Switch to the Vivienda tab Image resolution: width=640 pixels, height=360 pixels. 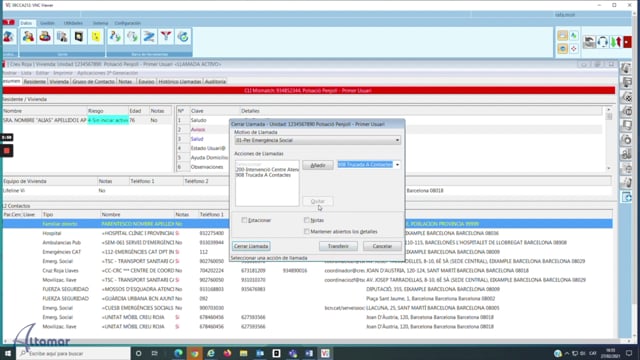point(59,82)
